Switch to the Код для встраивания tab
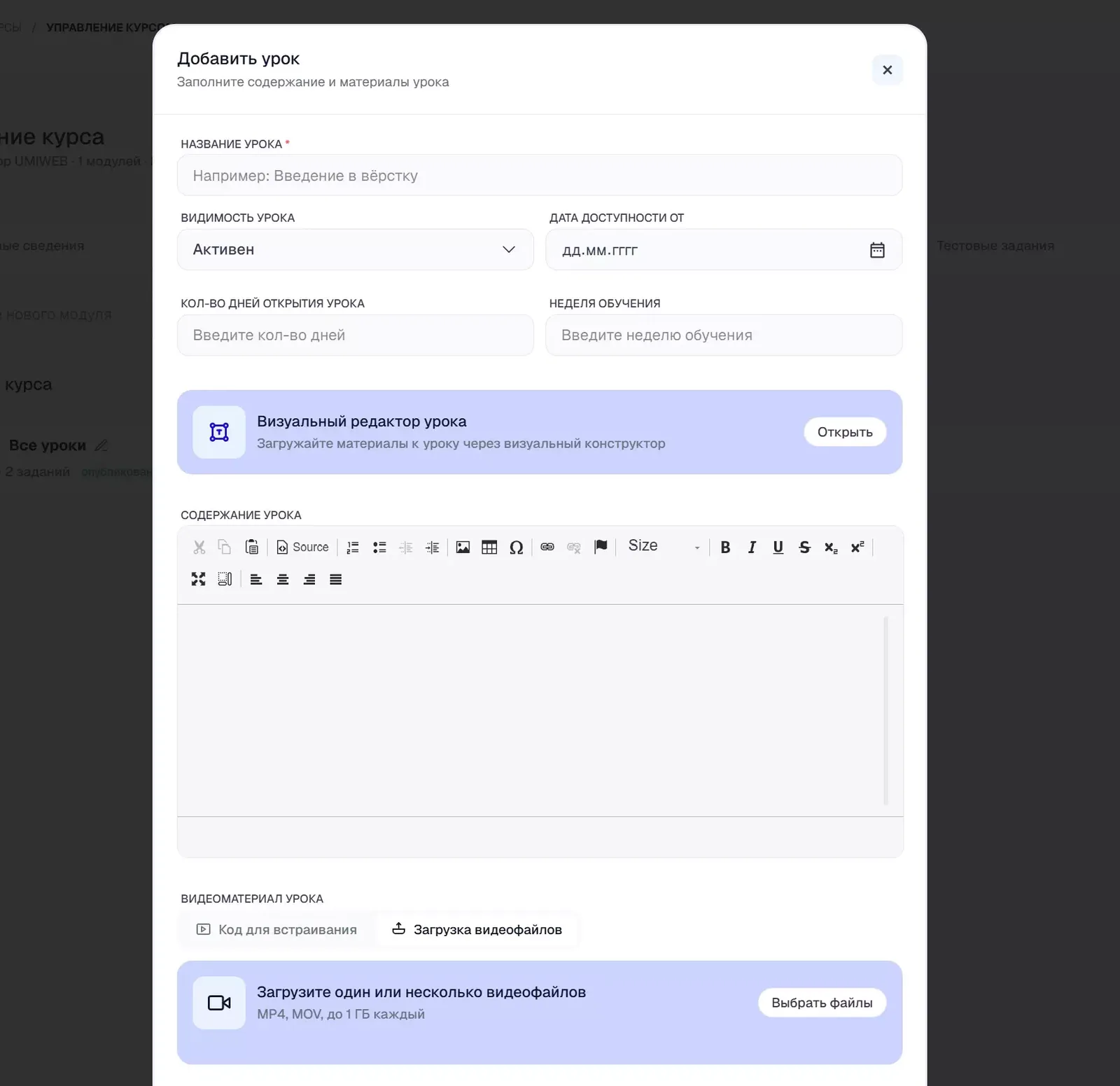Viewport: 1120px width, 1086px height. tap(276, 929)
